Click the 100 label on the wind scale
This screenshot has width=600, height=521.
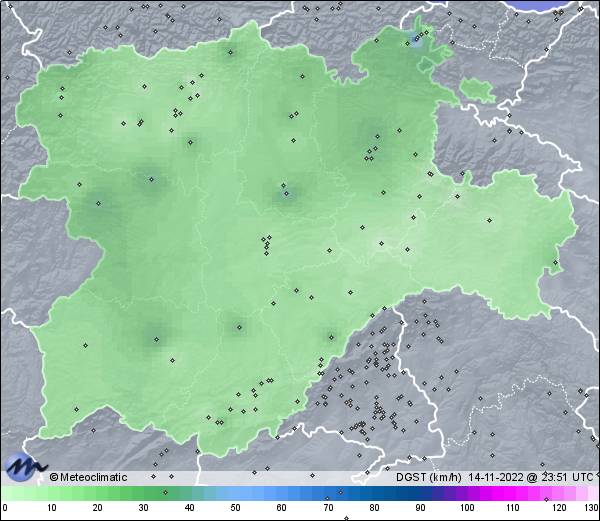pos(467,508)
